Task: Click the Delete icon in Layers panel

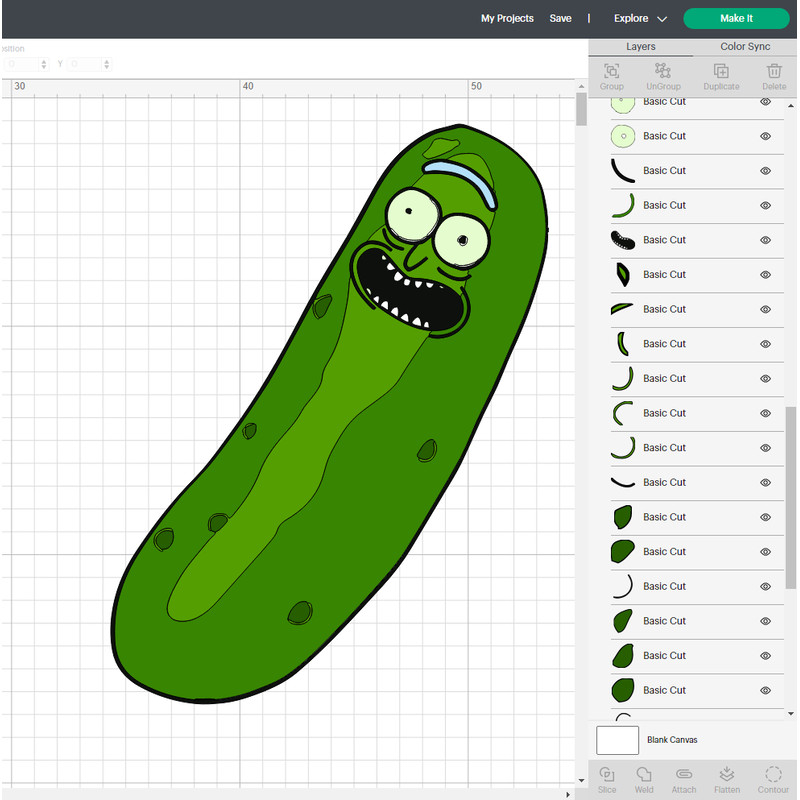Action: [x=774, y=77]
